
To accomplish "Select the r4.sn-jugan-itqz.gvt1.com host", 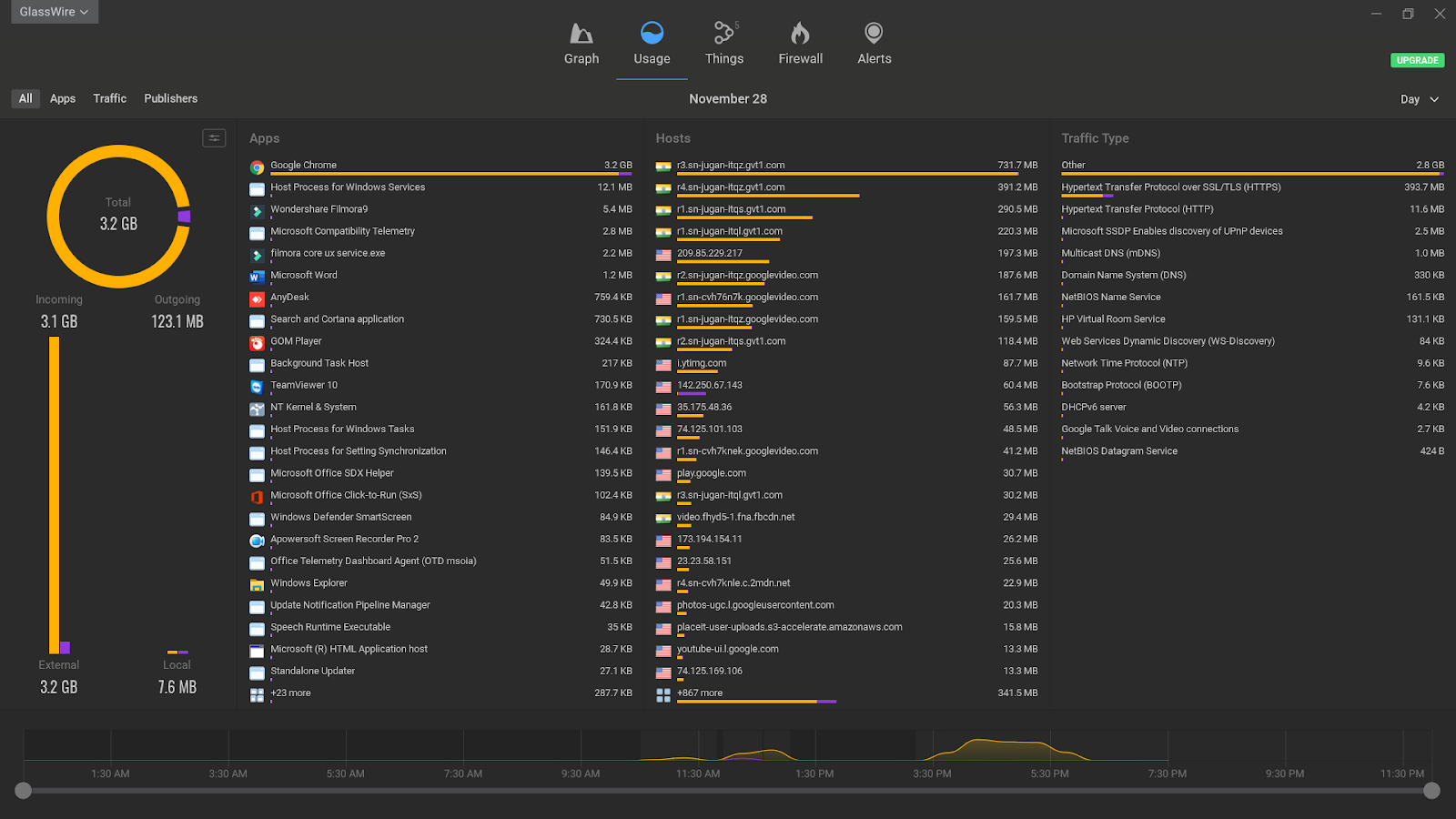I will 846,187.
